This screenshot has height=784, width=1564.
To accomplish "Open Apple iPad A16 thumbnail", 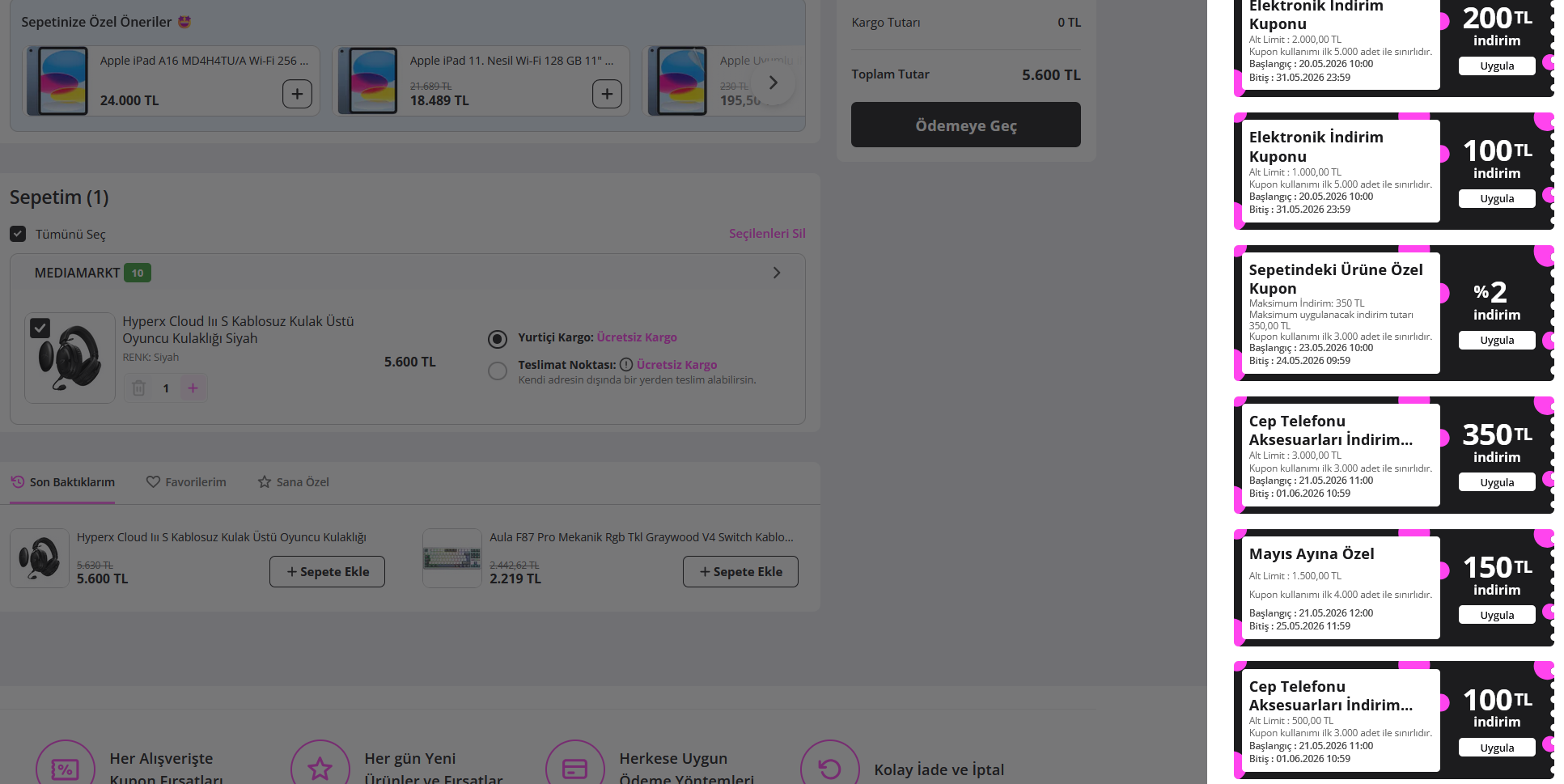I will coord(57,81).
